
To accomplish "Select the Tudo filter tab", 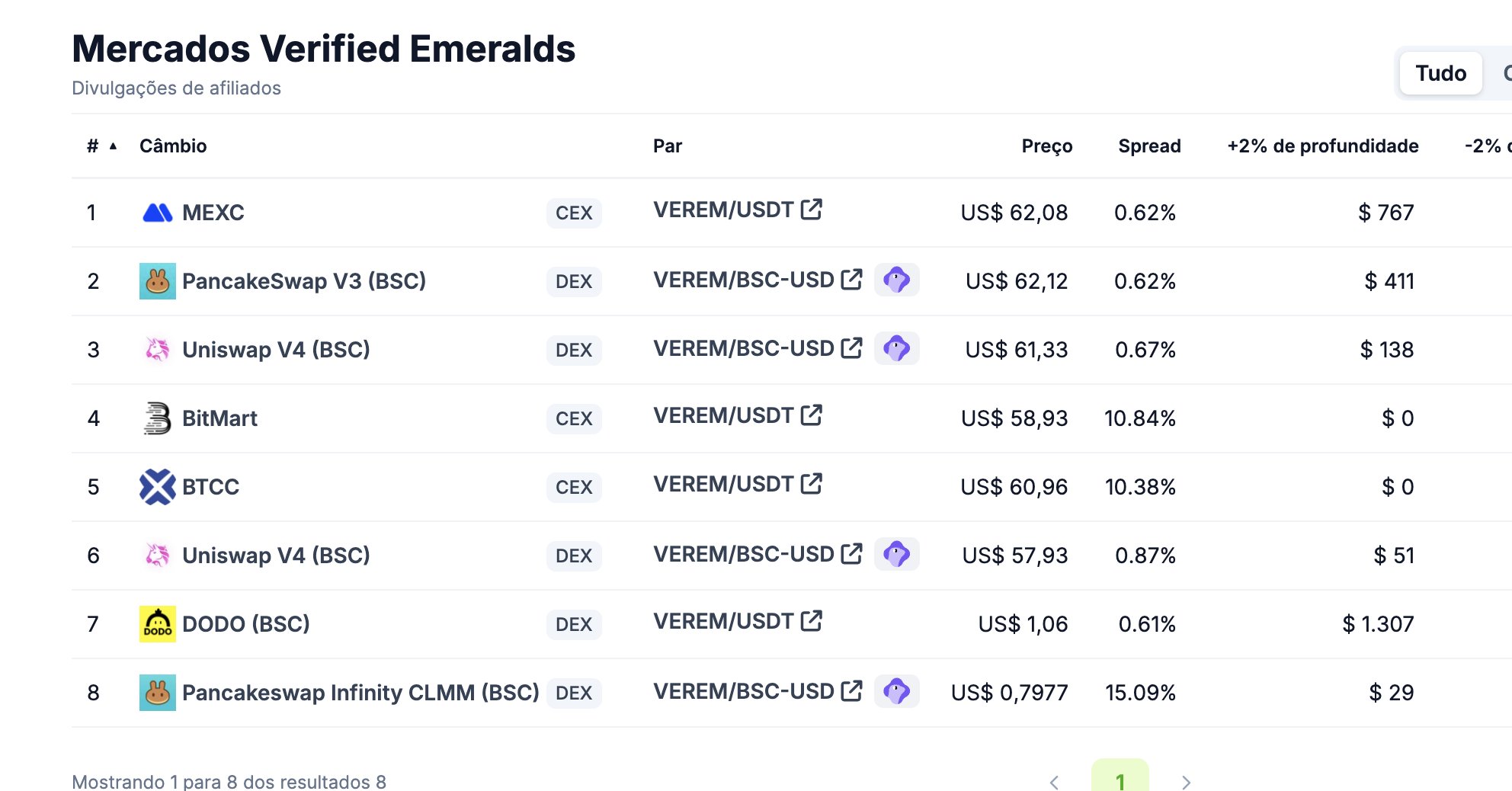I will tap(1440, 73).
